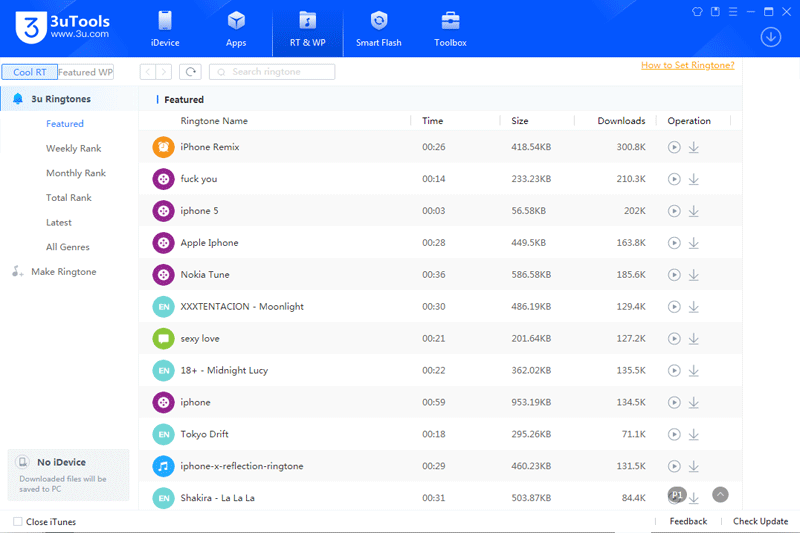Viewport: 800px width, 533px height.
Task: Click the Check Update button
Action: [x=760, y=522]
